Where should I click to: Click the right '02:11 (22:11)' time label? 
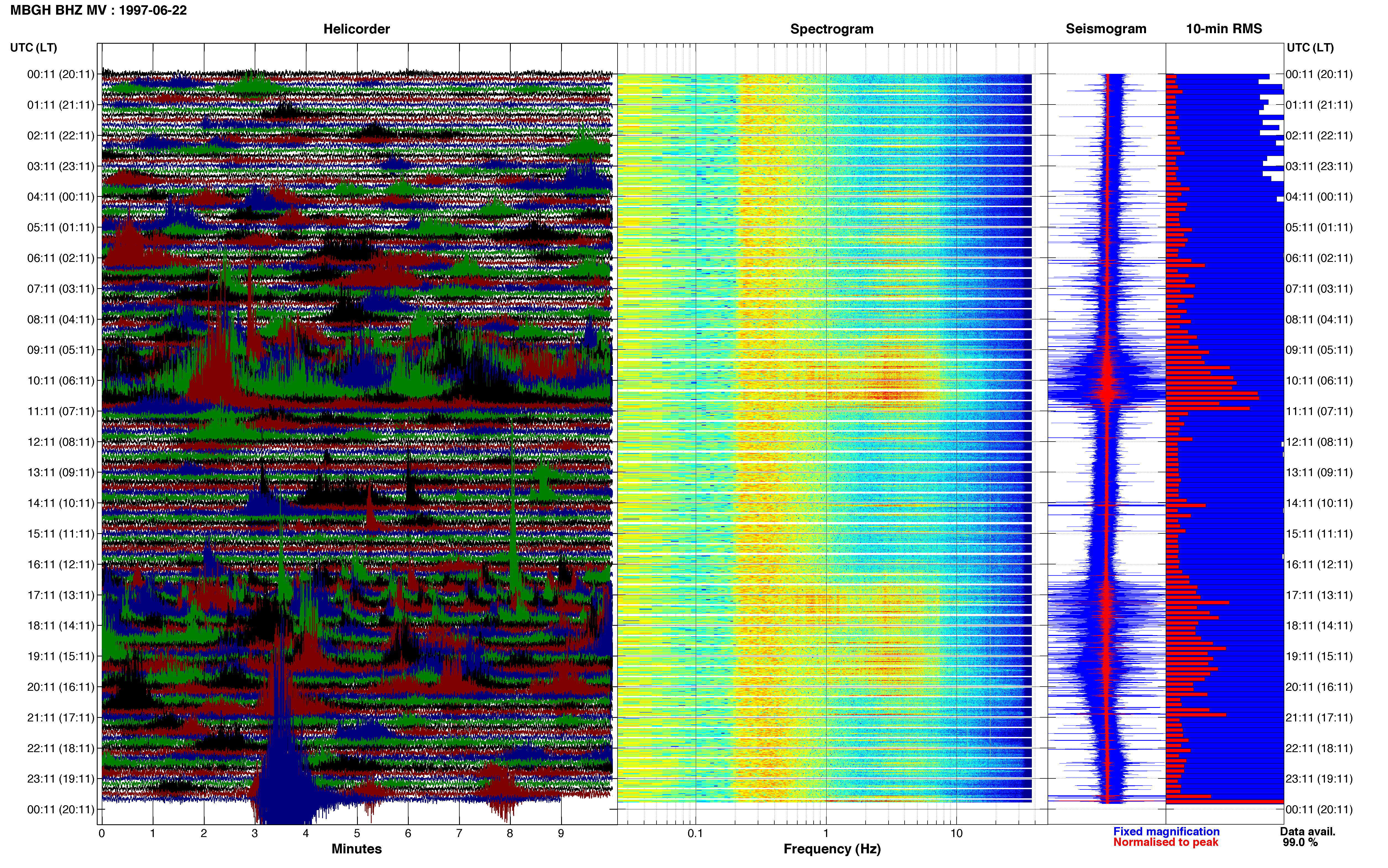point(1319,135)
